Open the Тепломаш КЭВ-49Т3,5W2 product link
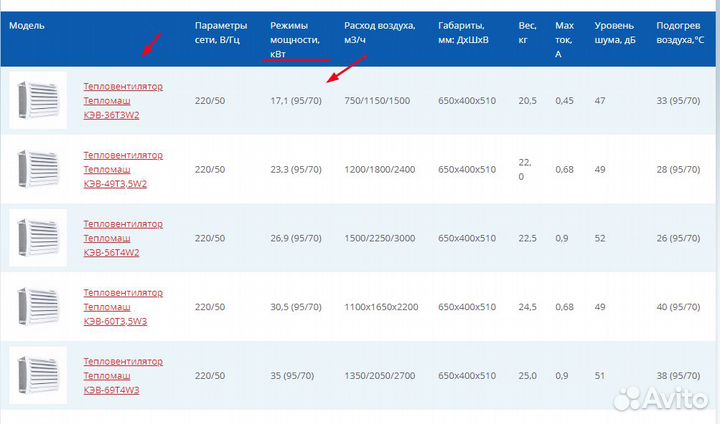The image size is (720, 424). click(122, 169)
